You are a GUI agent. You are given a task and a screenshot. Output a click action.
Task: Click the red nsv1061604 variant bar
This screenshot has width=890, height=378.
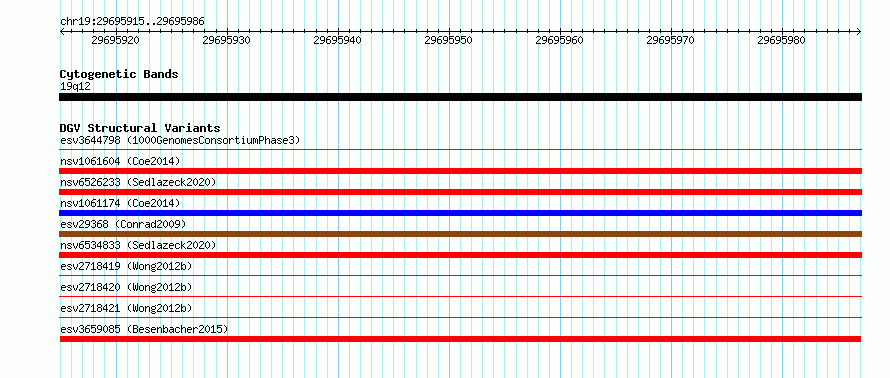click(x=460, y=171)
